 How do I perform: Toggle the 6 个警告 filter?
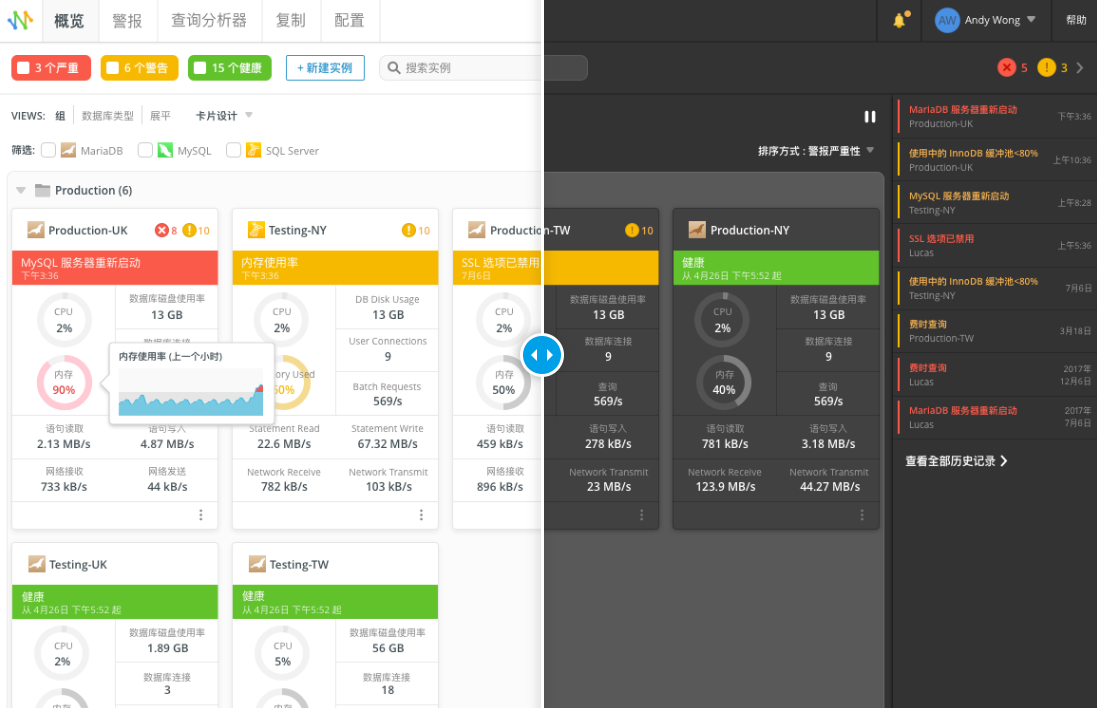click(139, 68)
